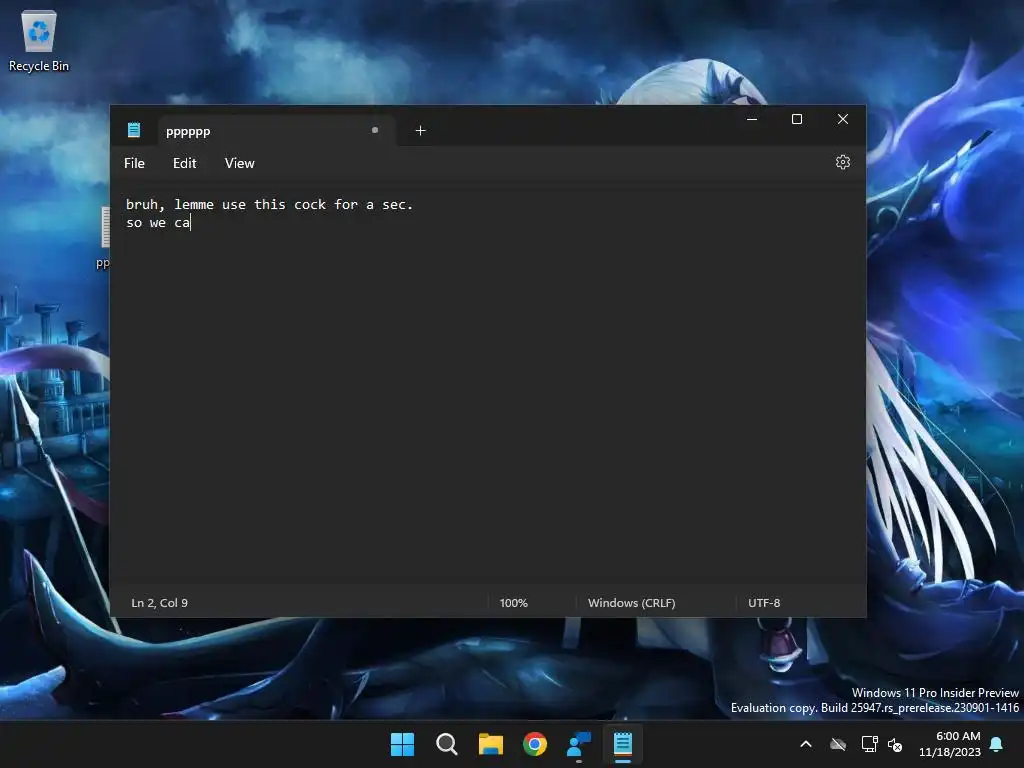Launch Google Chrome from taskbar
This screenshot has height=768, width=1024.
535,744
